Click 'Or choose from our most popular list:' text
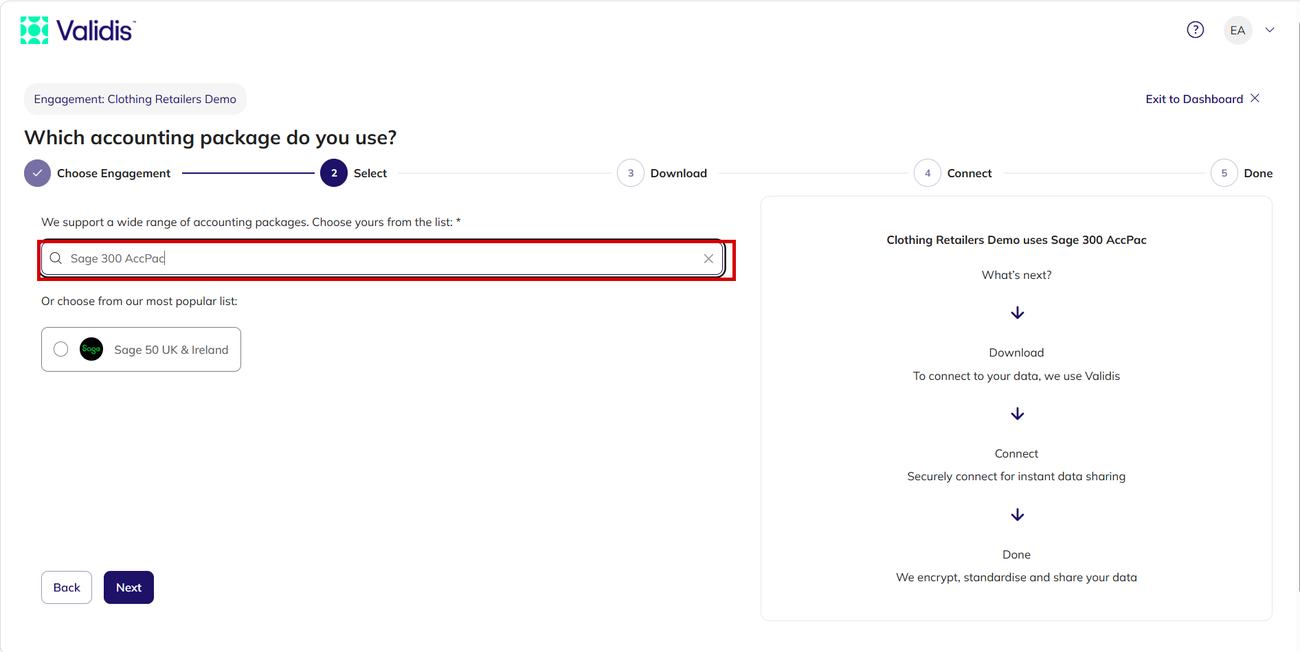The image size is (1300, 652). pyautogui.click(x=139, y=301)
